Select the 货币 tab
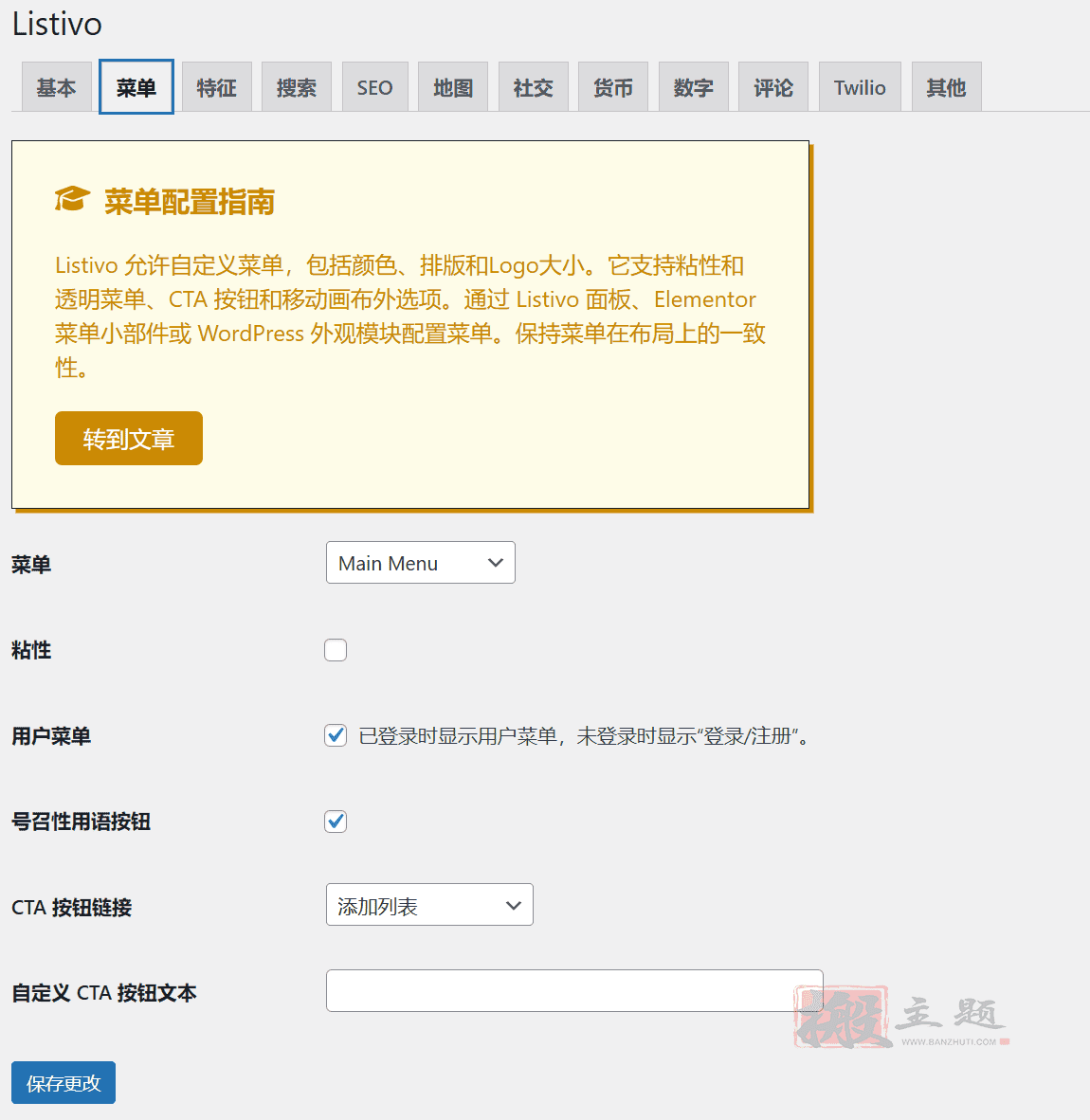The image size is (1090, 1120). 613,87
